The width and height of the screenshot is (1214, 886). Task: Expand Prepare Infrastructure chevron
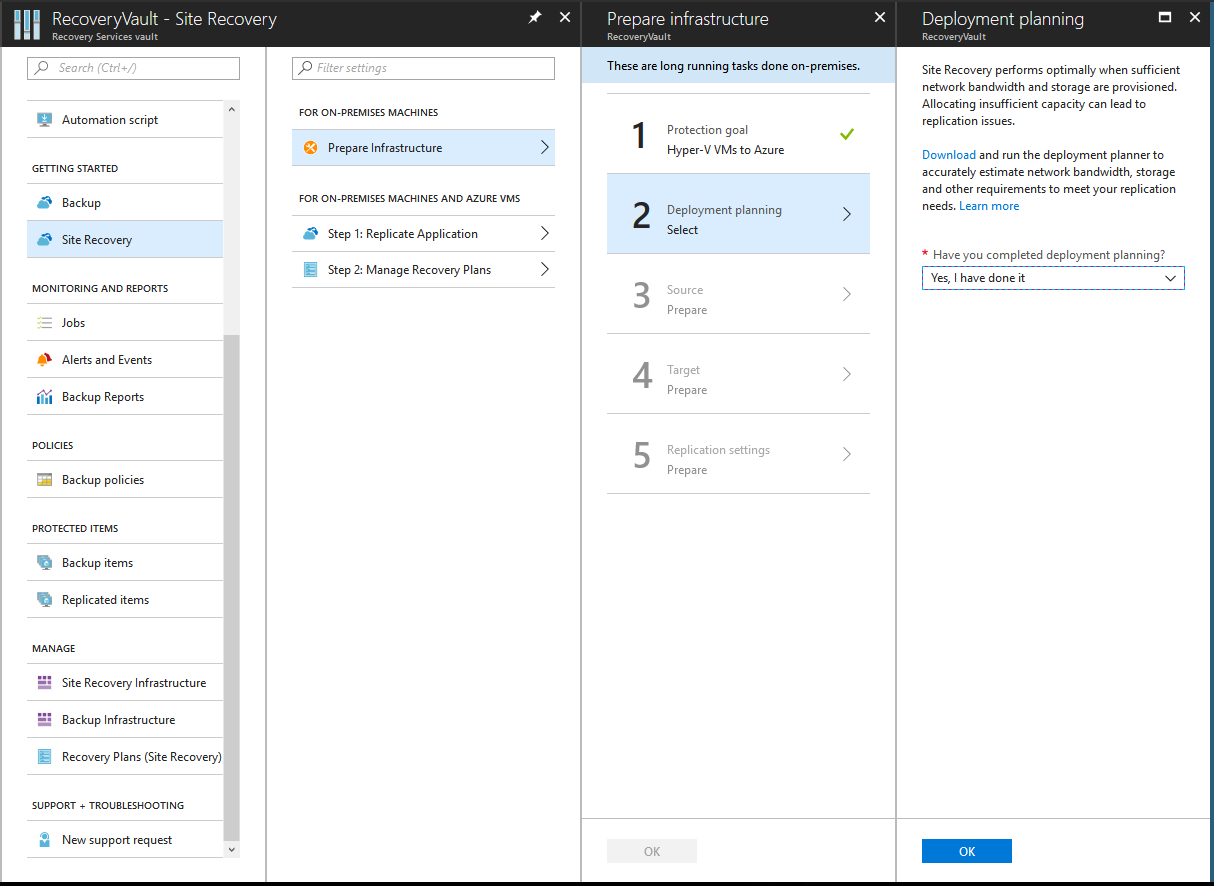click(544, 148)
